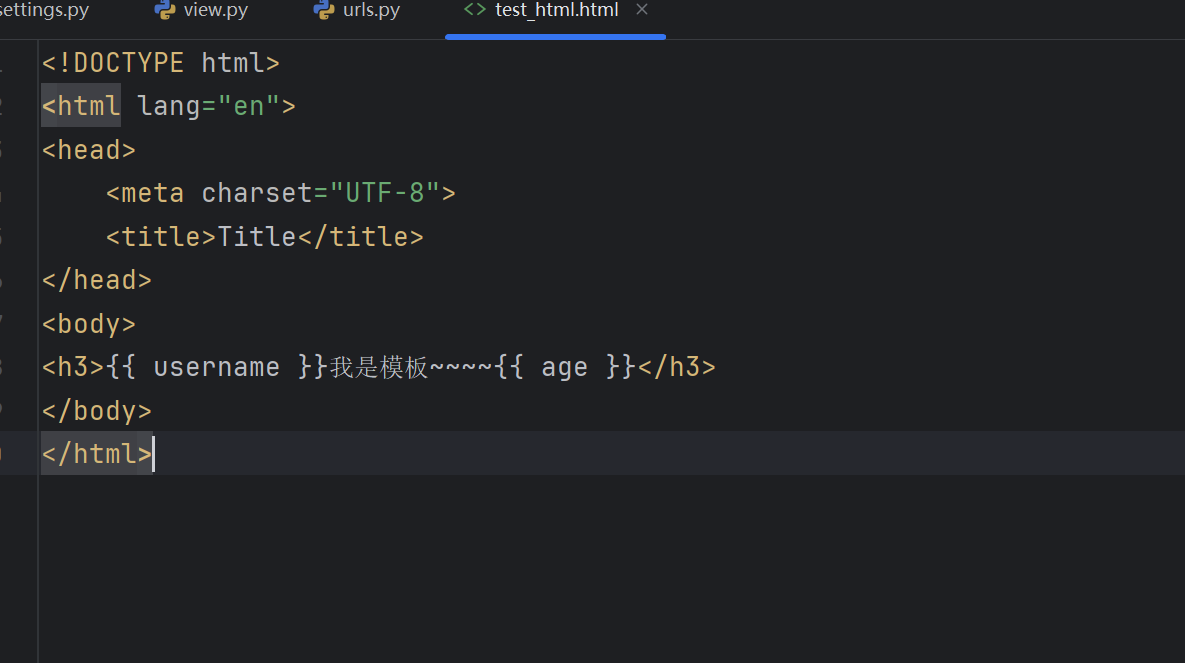Select the test_html.html tab label
This screenshot has width=1185, height=663.
(556, 11)
